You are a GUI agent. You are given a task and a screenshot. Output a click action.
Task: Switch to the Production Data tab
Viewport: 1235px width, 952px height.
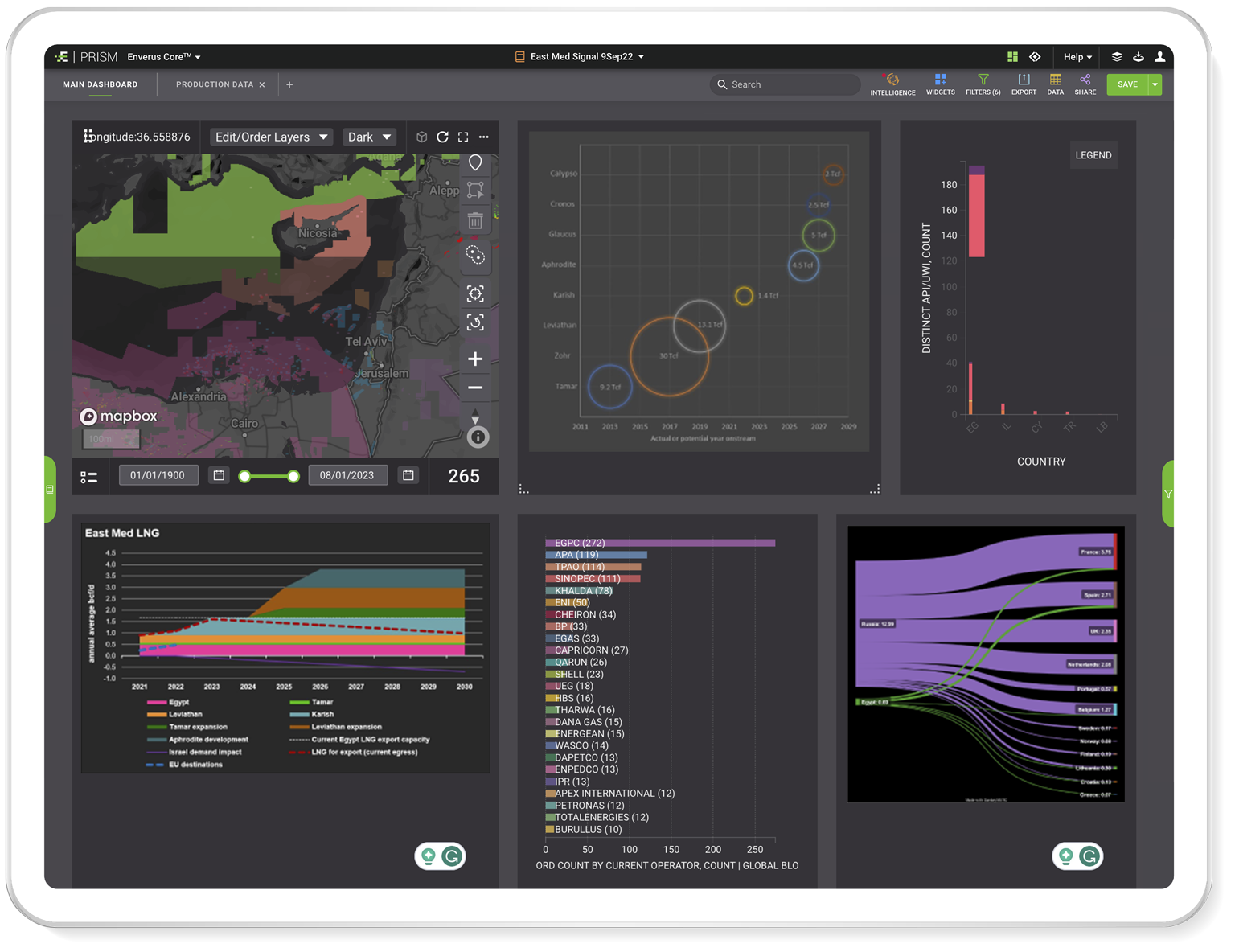(x=214, y=84)
